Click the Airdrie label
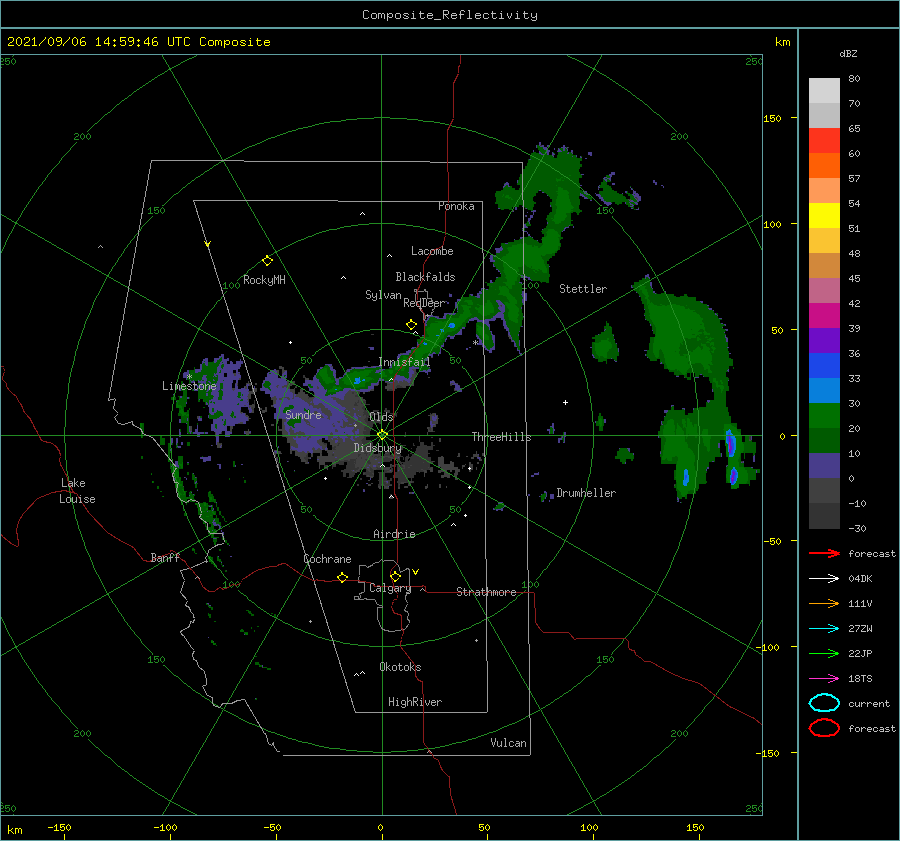 [394, 534]
